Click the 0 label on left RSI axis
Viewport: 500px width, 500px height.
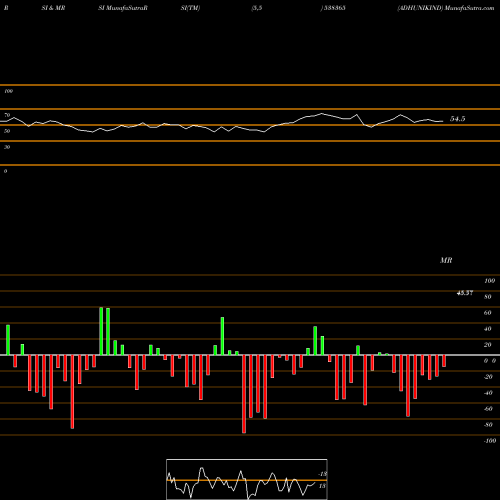5,171
